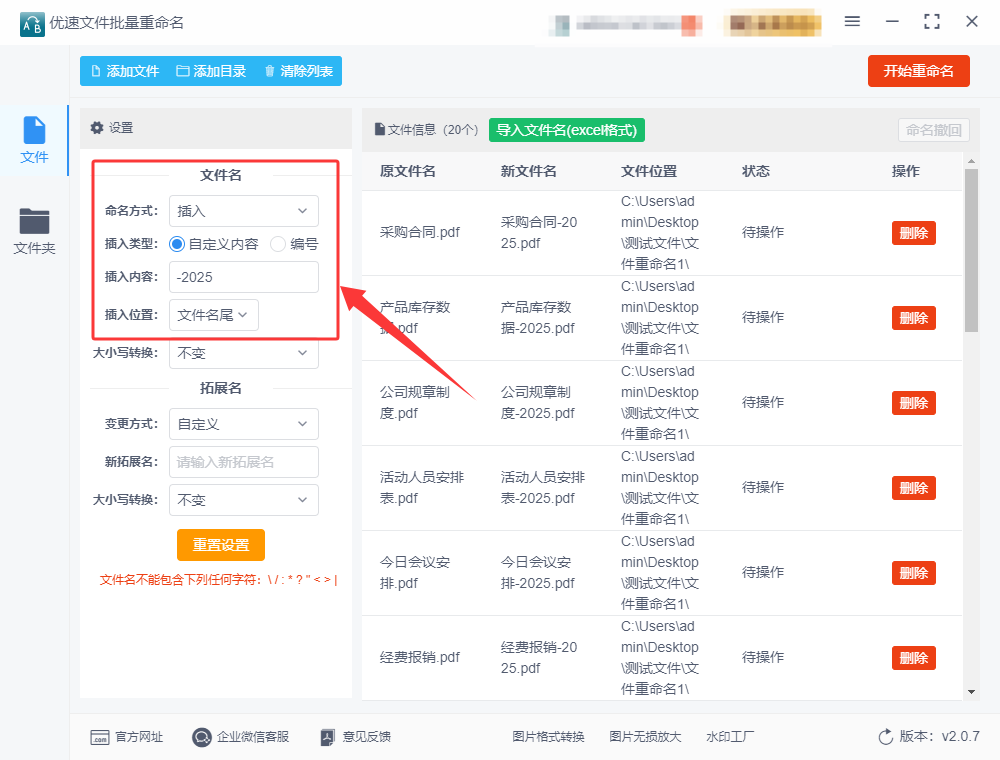The image size is (1000, 760).
Task: Delete the 采购合同.pdf row
Action: tap(913, 233)
